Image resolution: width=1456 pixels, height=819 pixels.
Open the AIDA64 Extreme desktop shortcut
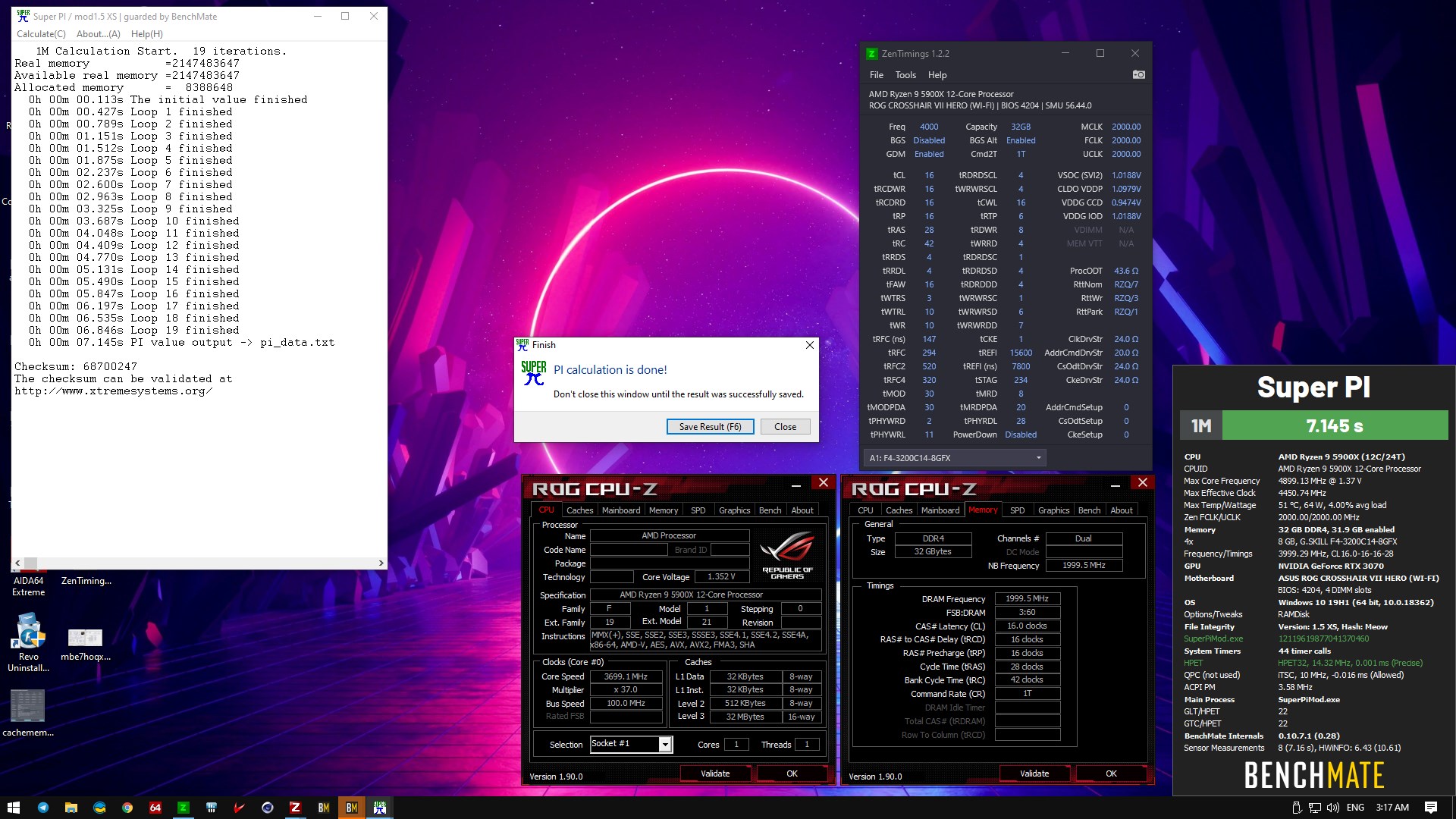click(x=29, y=586)
